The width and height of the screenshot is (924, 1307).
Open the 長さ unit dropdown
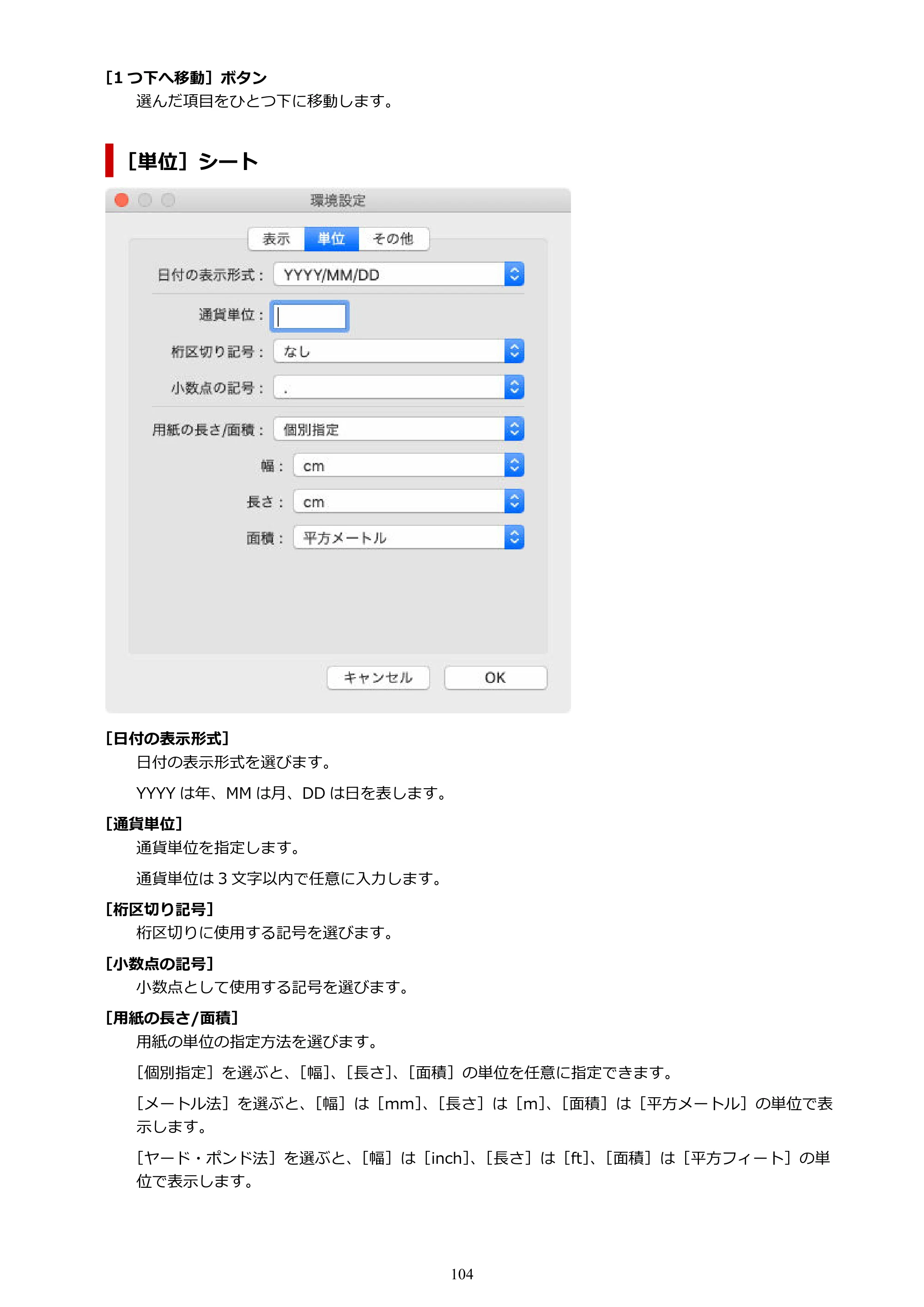coord(408,502)
